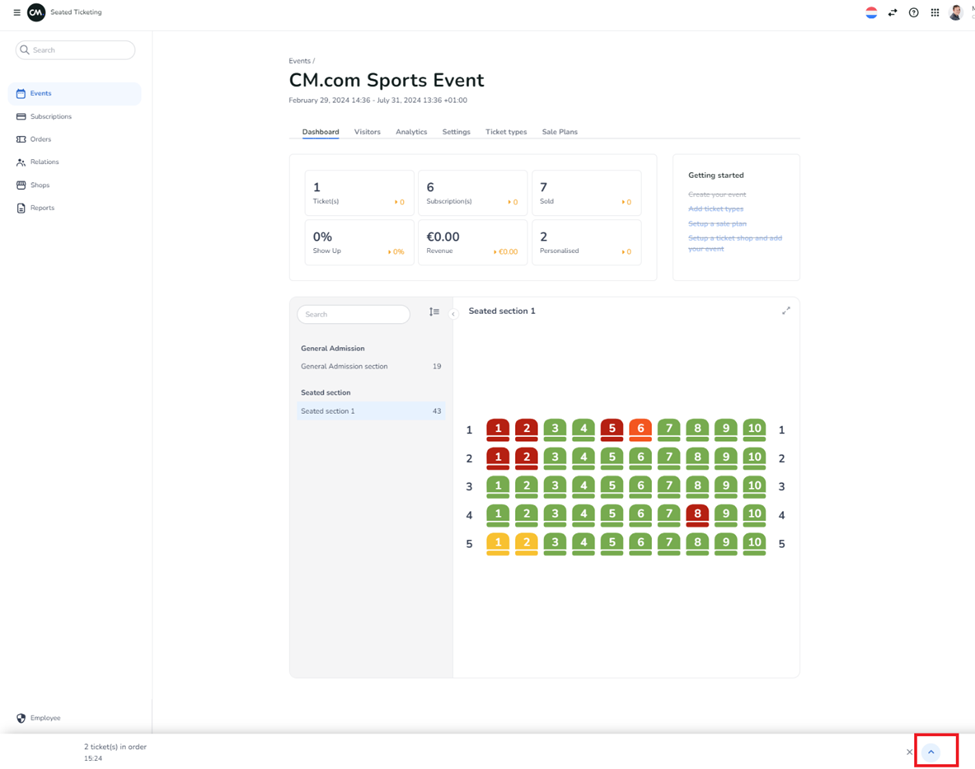Viewport: 975px width, 769px height.
Task: Click the Events breadcrumb link
Action: [x=299, y=61]
